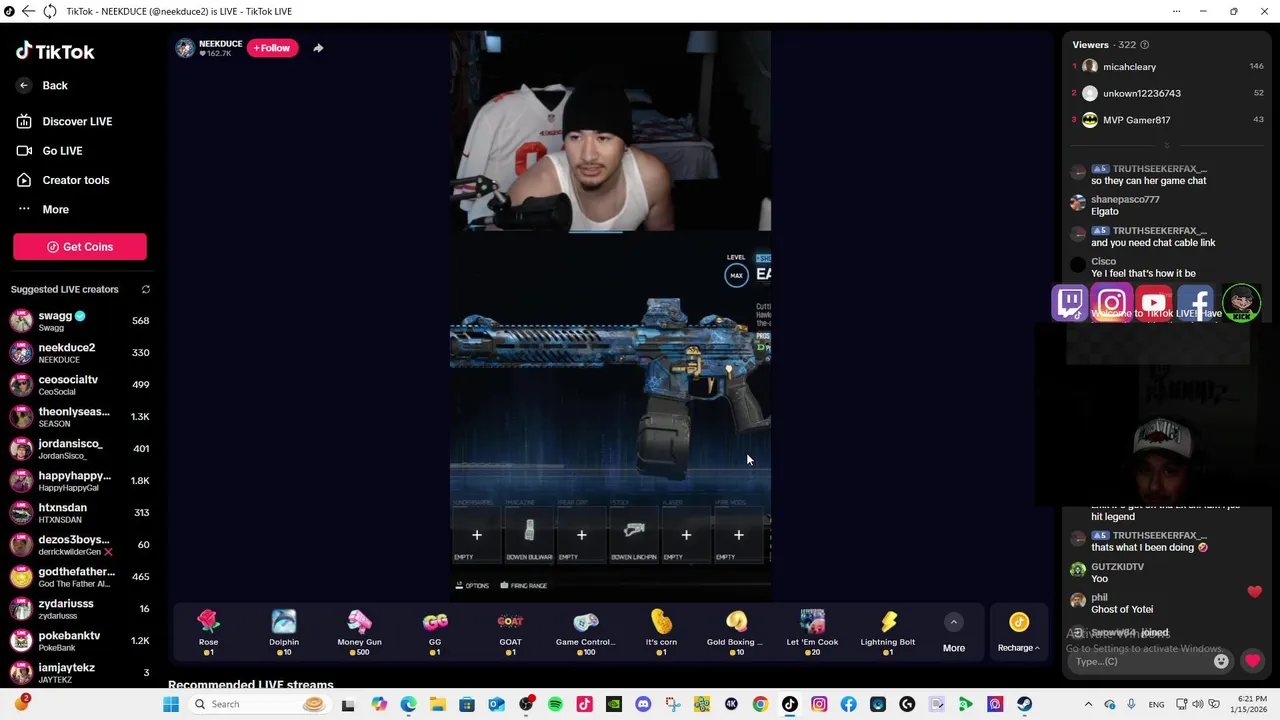Send a Game Controller gift
Screen dimensions: 1280x720
(585, 633)
